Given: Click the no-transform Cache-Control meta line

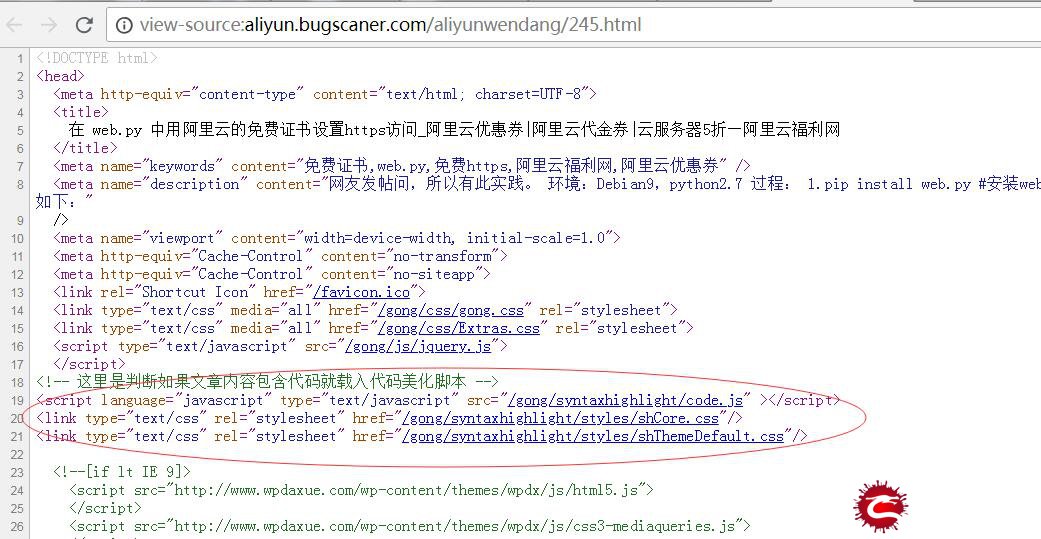Looking at the screenshot, I should click(280, 256).
